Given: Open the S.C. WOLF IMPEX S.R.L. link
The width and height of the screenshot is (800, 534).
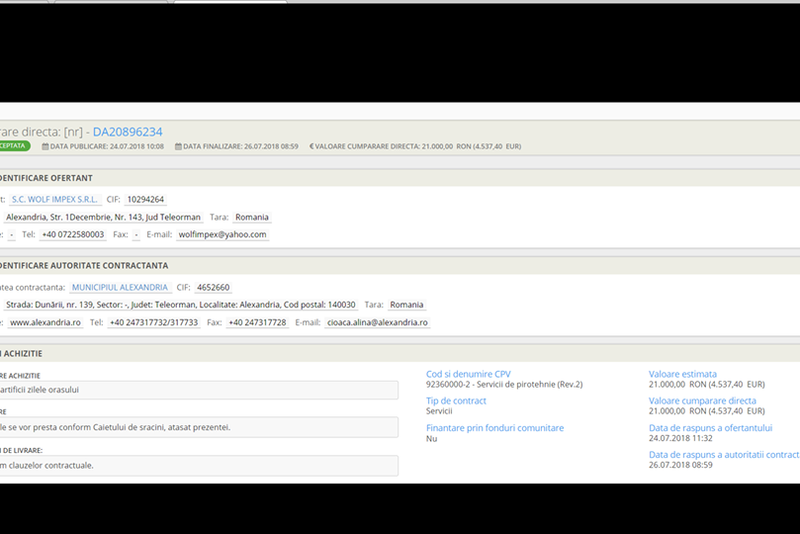Looking at the screenshot, I should click(55, 199).
